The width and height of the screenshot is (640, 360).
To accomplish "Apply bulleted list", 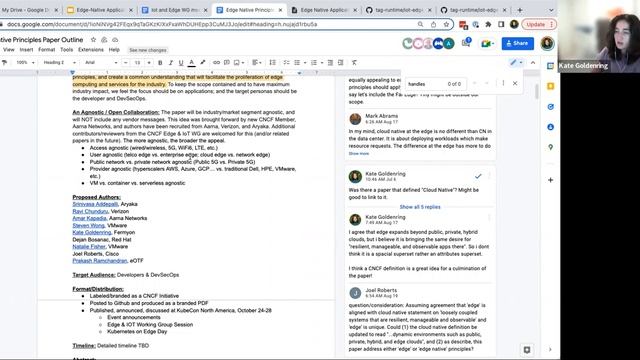I will [297, 62].
